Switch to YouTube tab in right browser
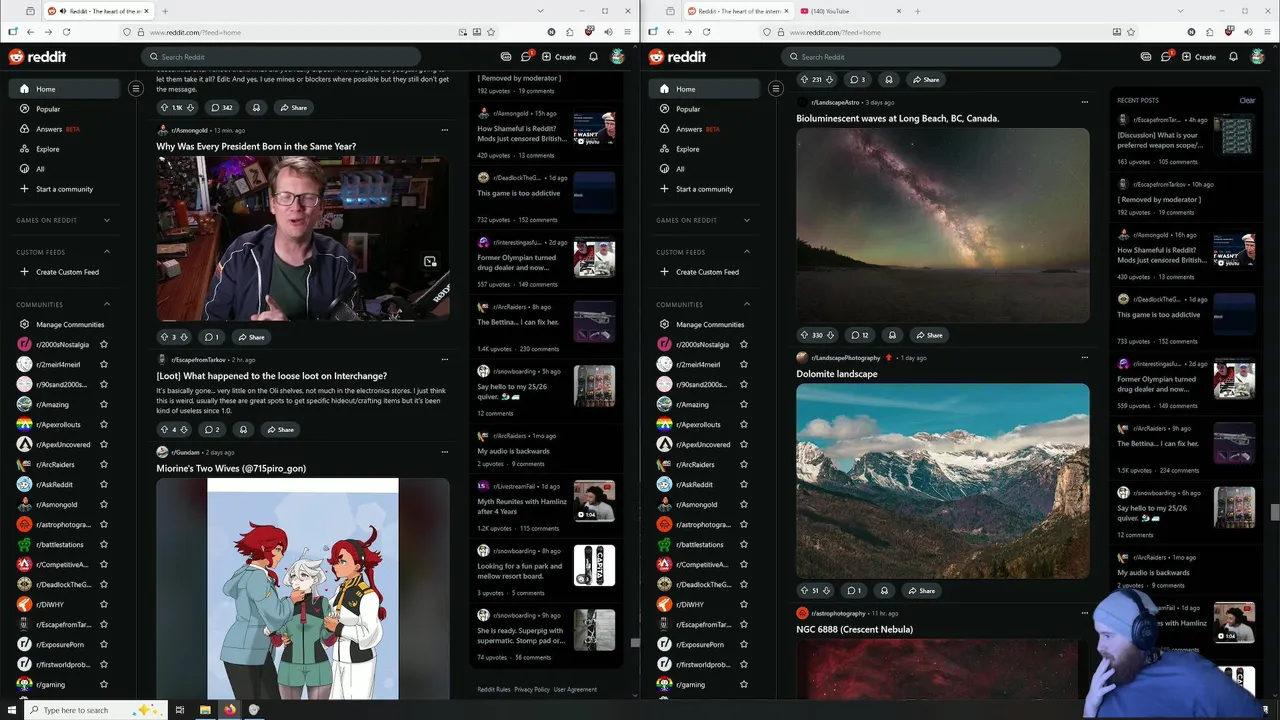This screenshot has width=1280, height=720. 852,11
